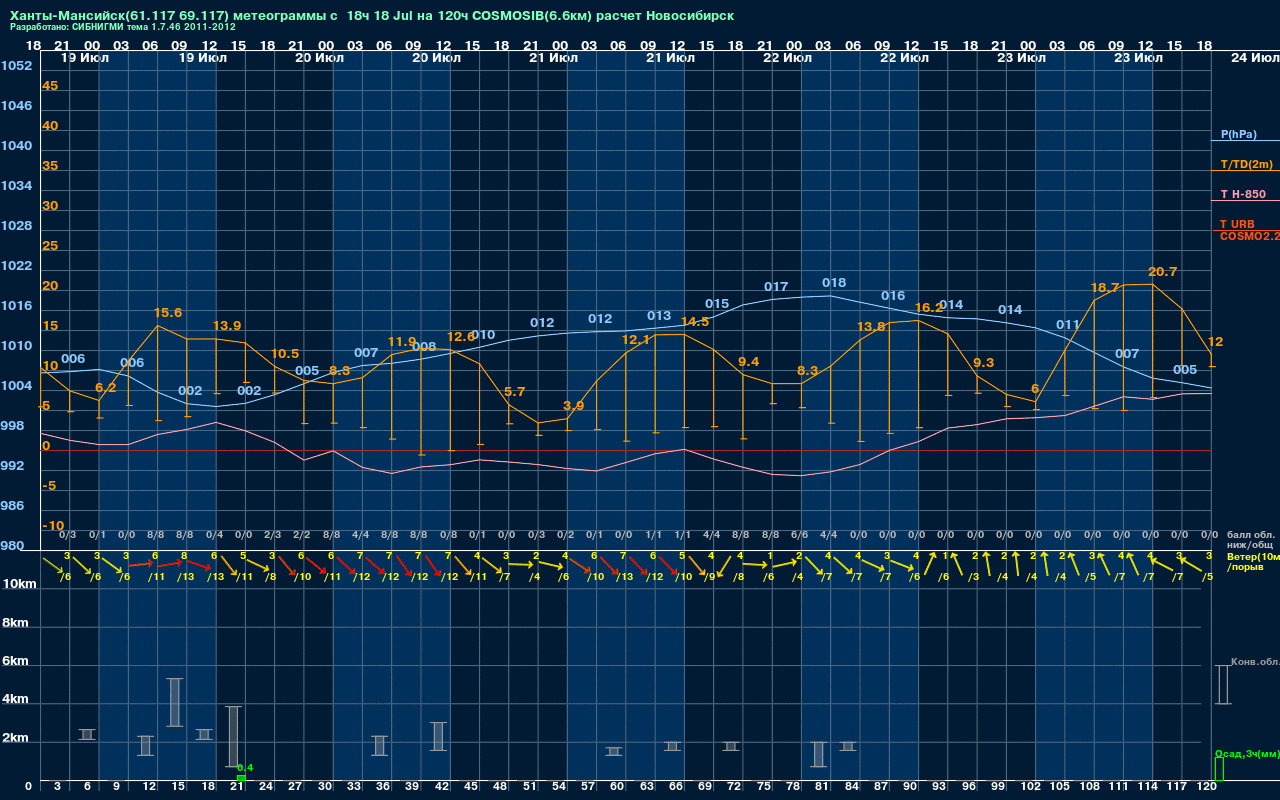Click the -10 temperature axis value

53,526
